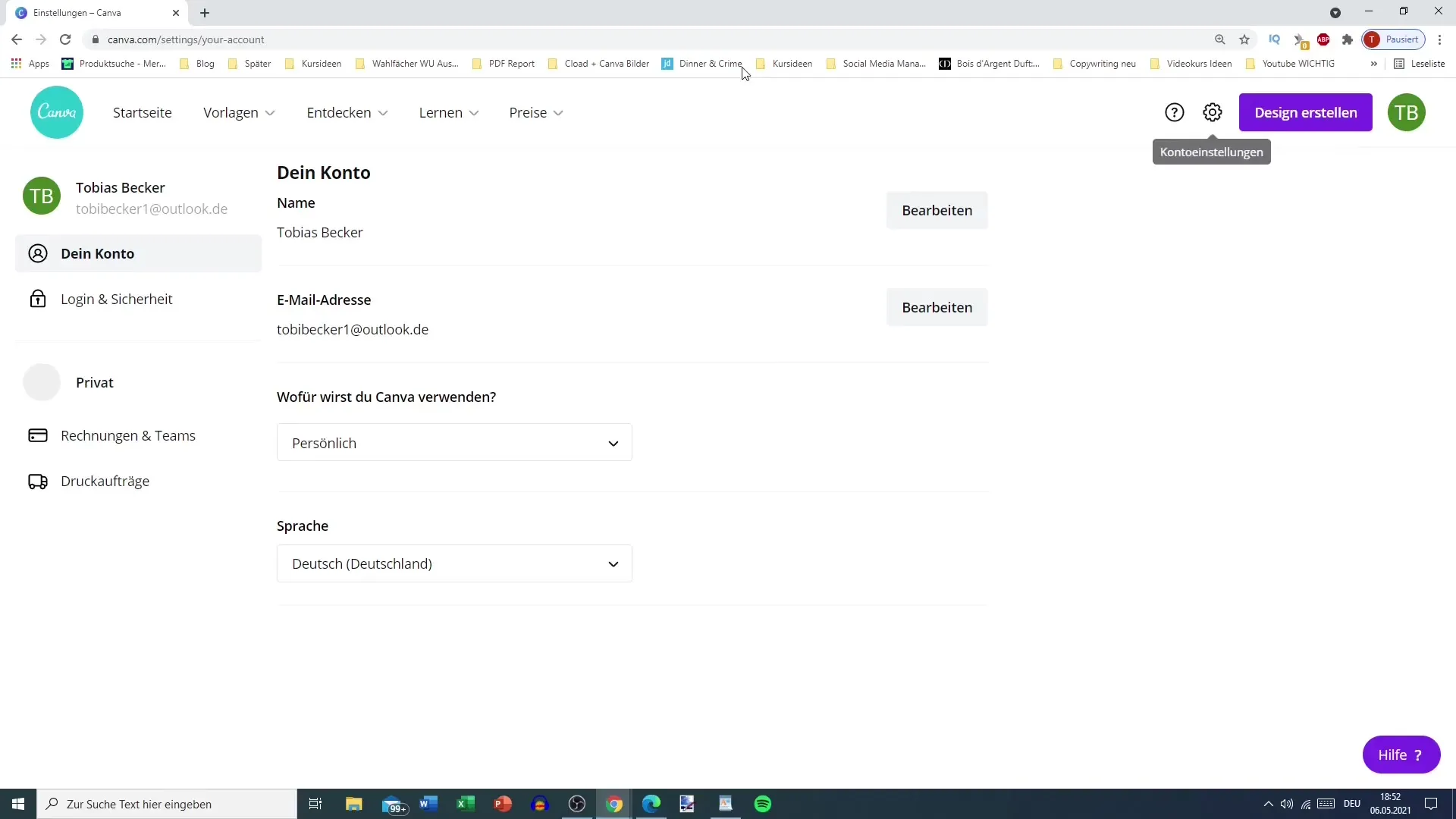Open the Hilfe ? button
The height and width of the screenshot is (819, 1456).
(1401, 755)
